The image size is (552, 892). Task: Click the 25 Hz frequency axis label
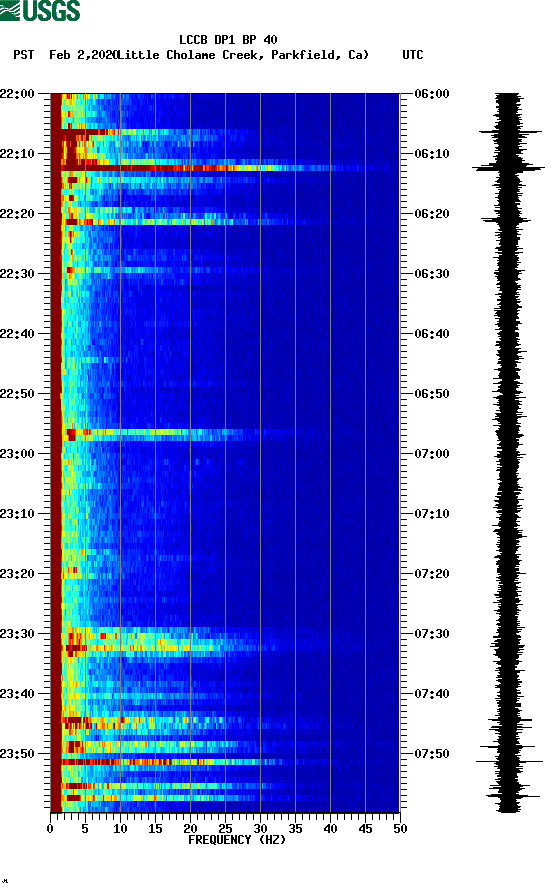[x=225, y=829]
